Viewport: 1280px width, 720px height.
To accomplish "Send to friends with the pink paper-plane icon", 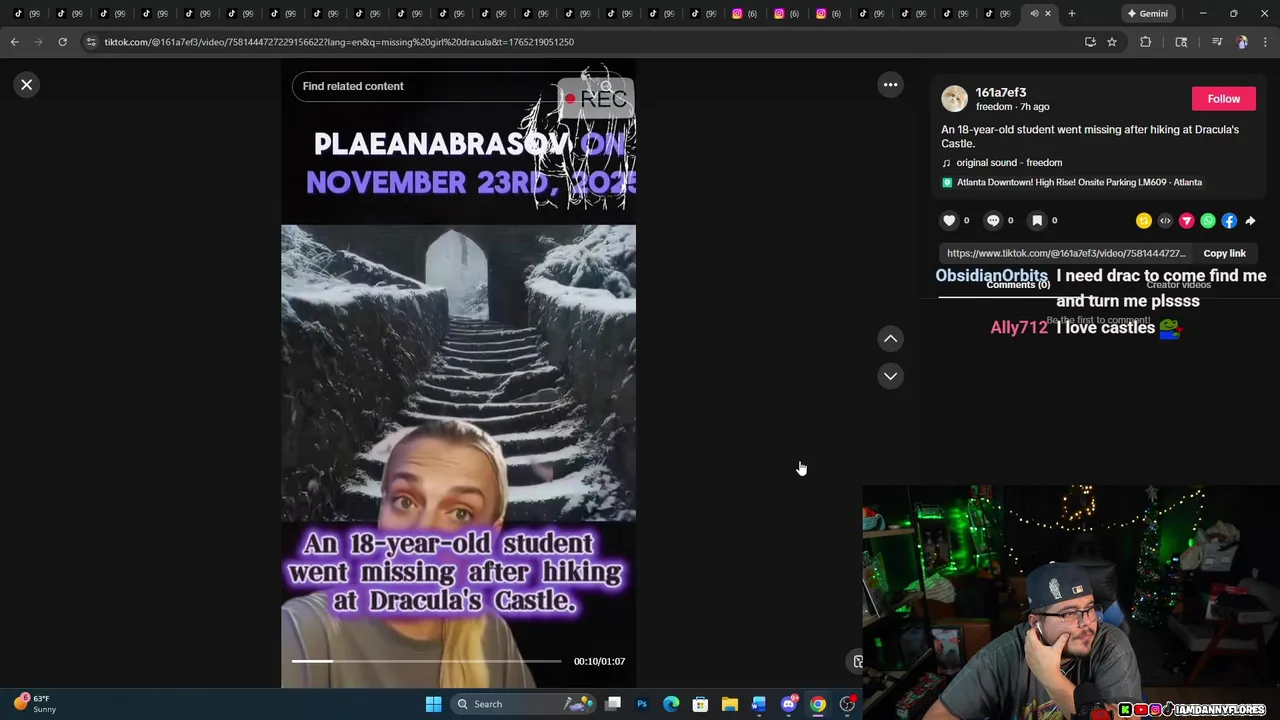I will pyautogui.click(x=1186, y=221).
